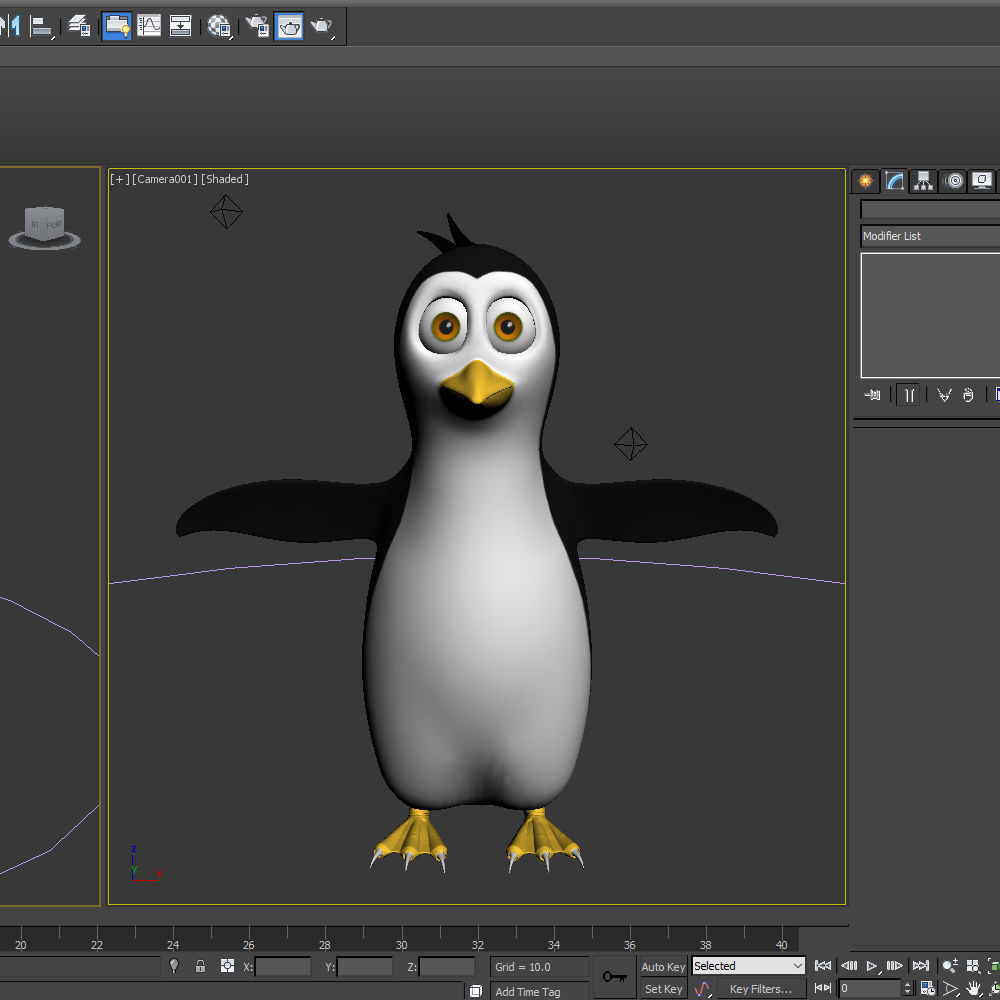Open the Render Setup dialog
1000x1000 pixels.
point(258,26)
